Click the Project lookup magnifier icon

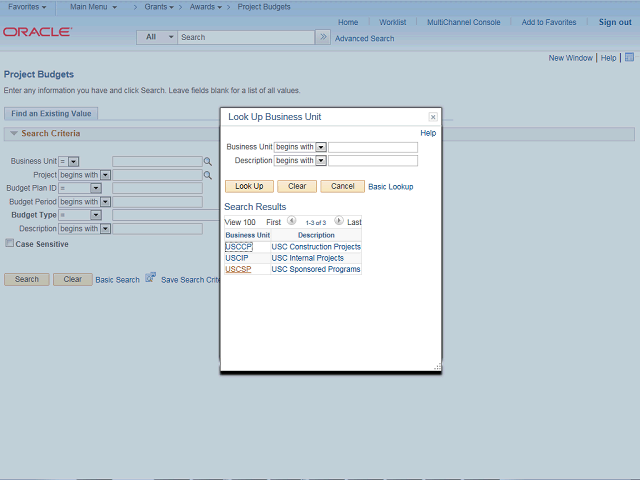click(x=208, y=175)
